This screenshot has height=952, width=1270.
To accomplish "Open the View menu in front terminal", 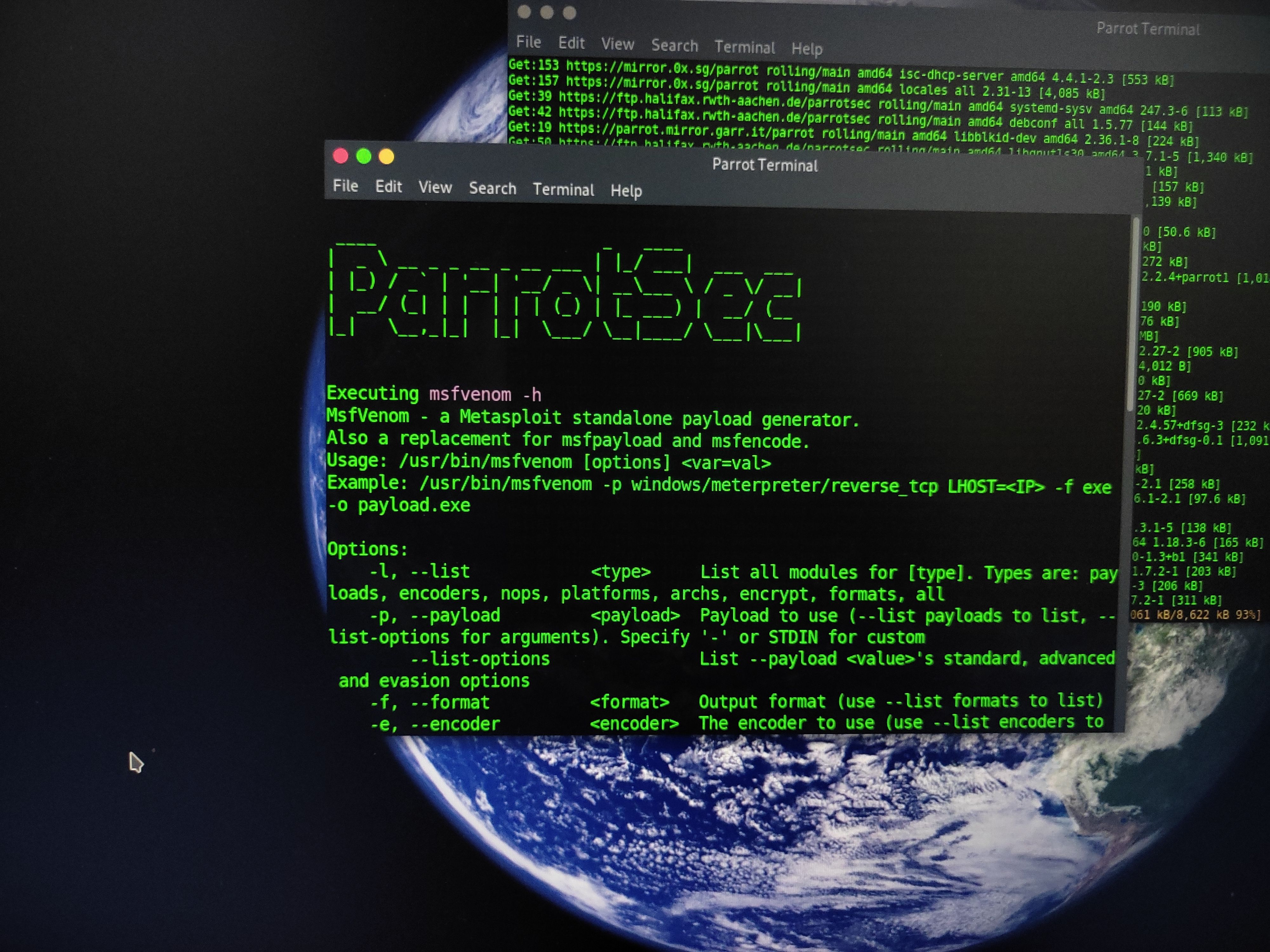I will [x=435, y=188].
